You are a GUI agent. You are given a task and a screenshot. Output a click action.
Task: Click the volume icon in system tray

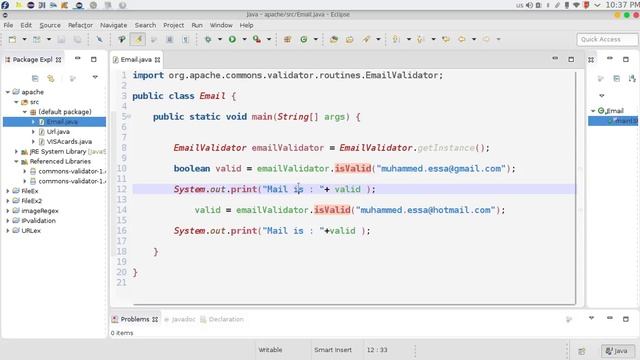pos(529,5)
